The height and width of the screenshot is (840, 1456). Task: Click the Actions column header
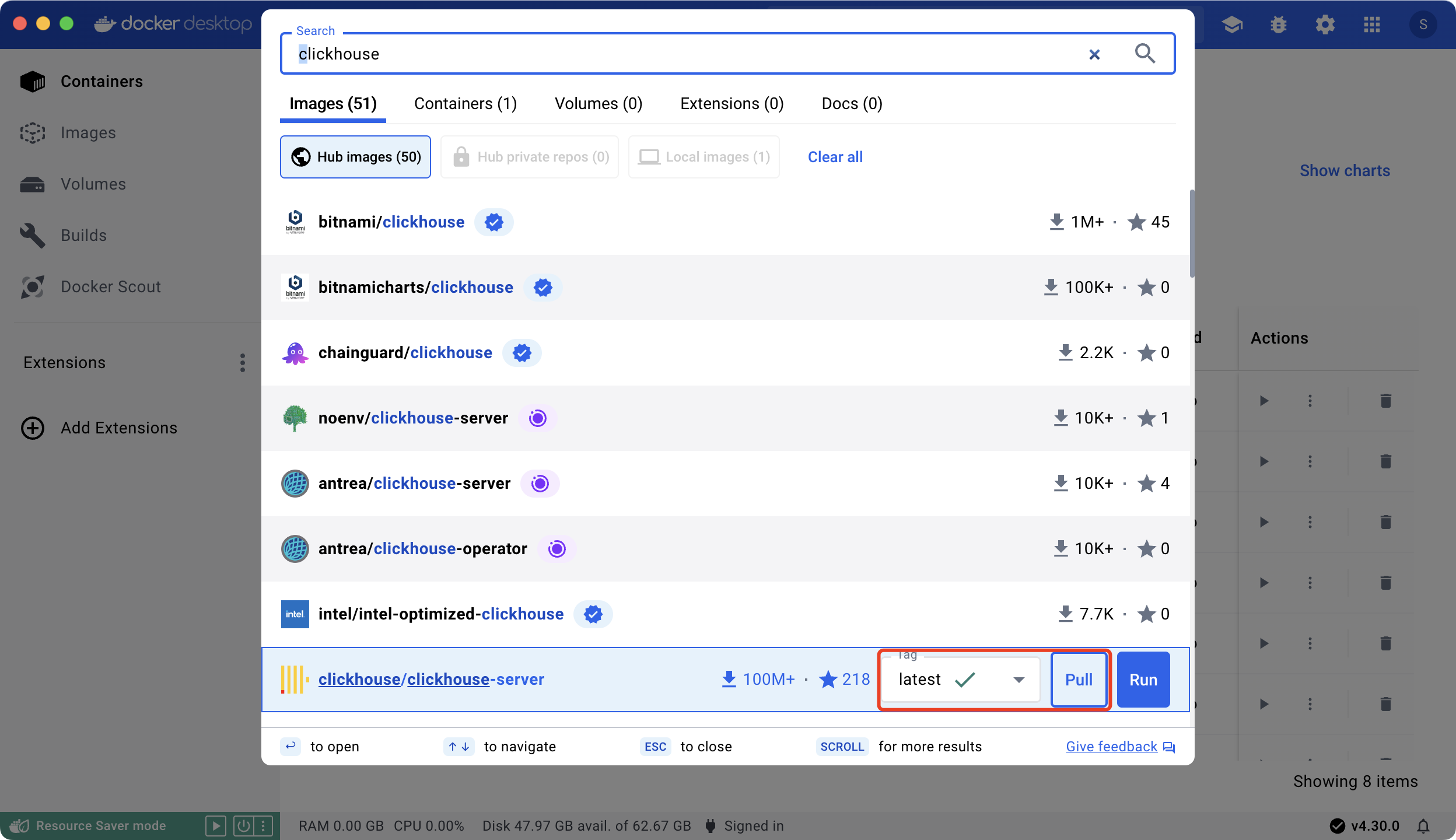[1279, 338]
